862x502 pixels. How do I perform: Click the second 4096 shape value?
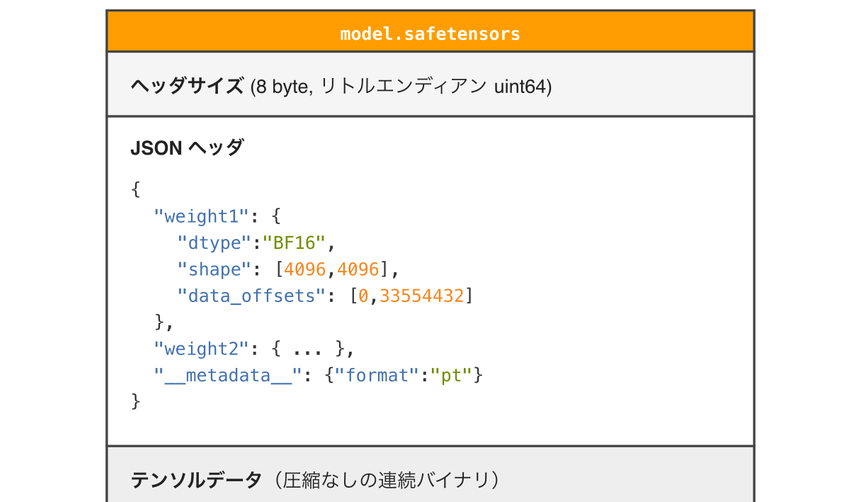(358, 269)
